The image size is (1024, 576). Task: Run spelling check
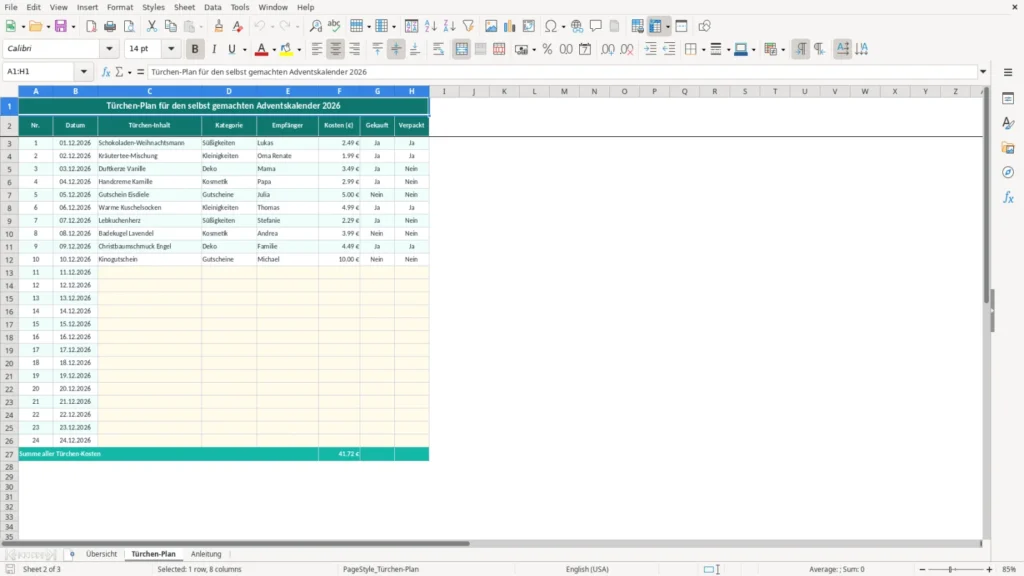[334, 26]
